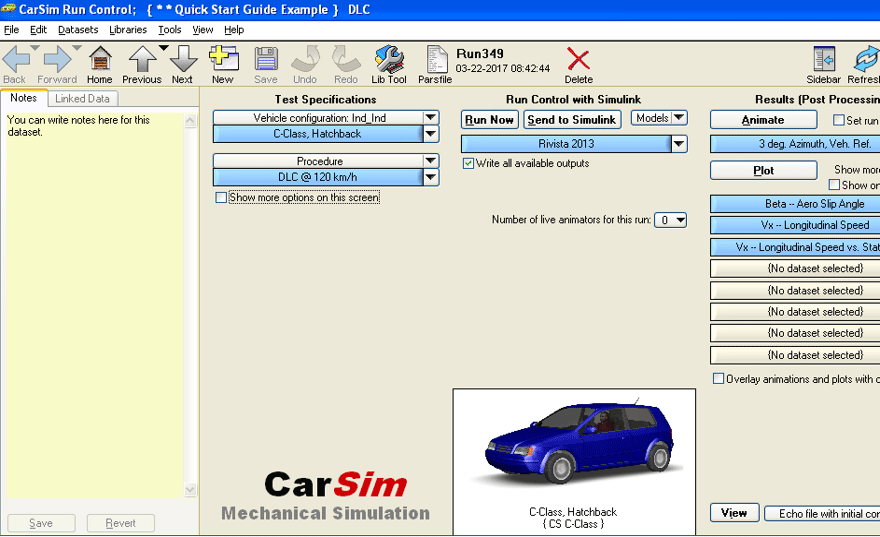Open Rivista 2013 dropdown arrow
The height and width of the screenshot is (537, 880).
[x=679, y=144]
